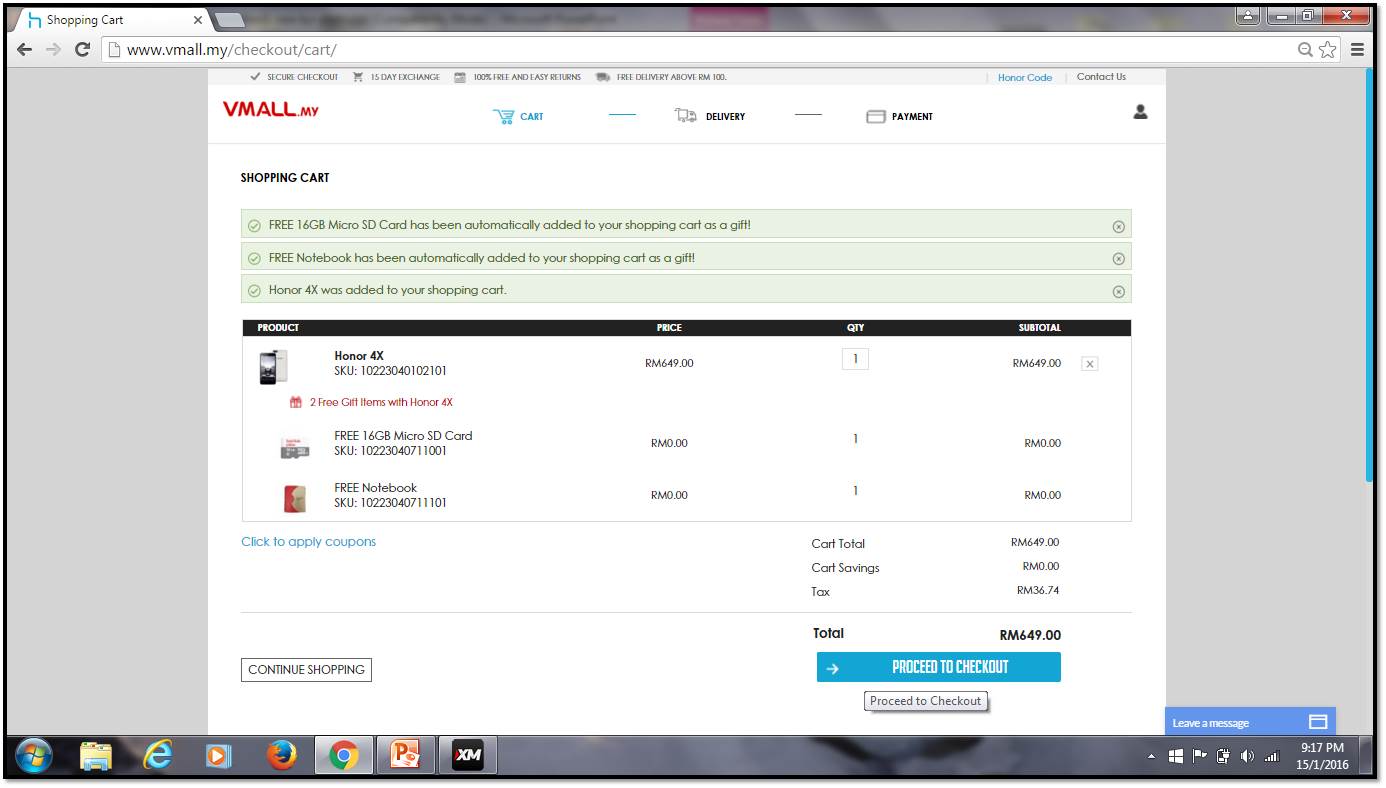Edit the Honor 4X quantity field
1386x788 pixels.
click(855, 359)
